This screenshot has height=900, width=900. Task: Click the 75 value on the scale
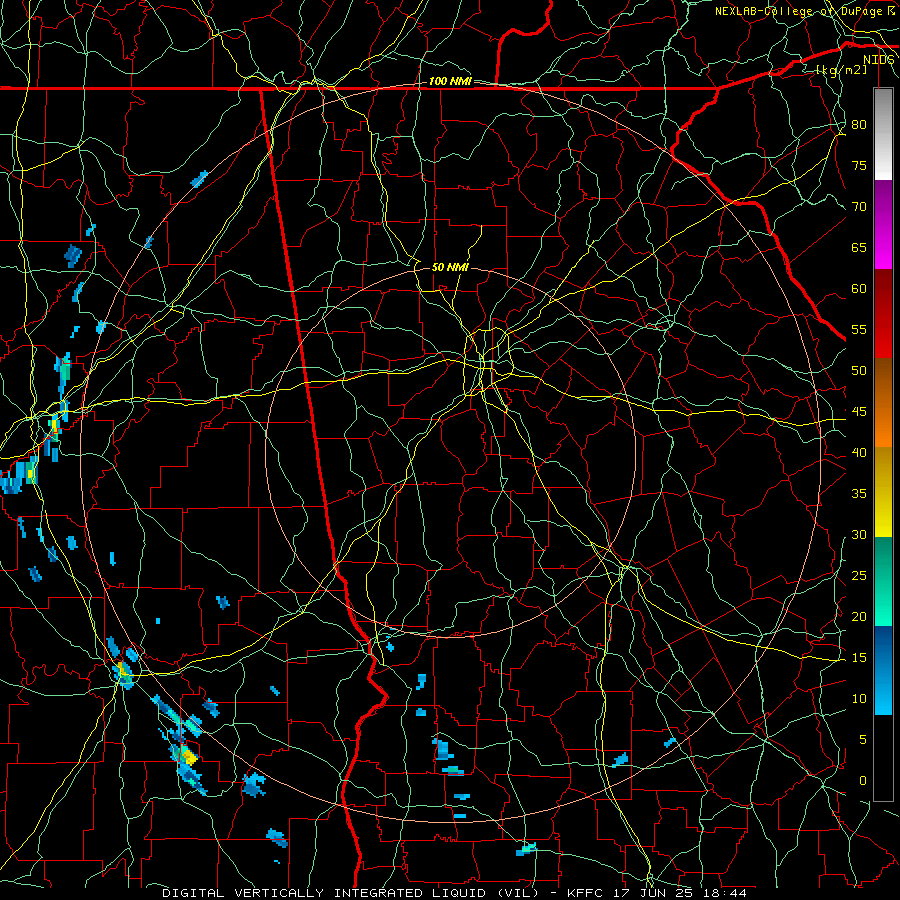click(859, 166)
